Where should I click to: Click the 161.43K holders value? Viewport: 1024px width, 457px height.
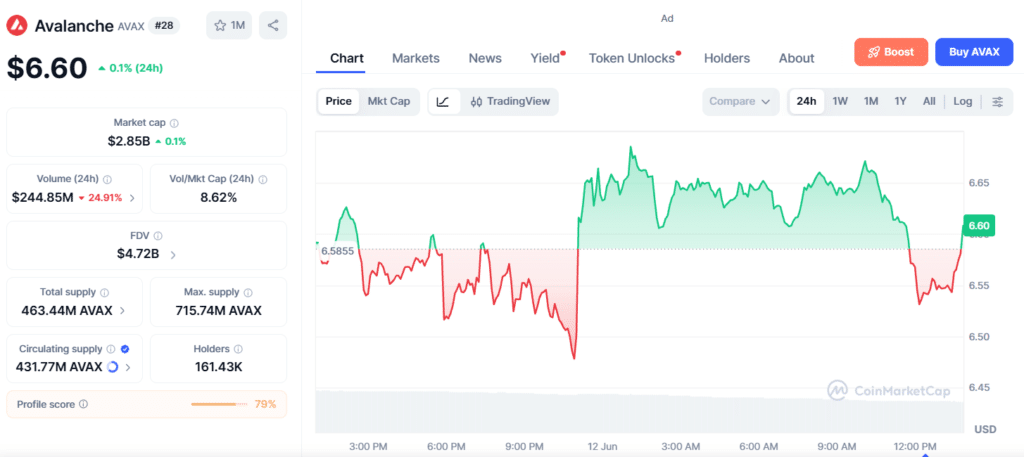(219, 367)
